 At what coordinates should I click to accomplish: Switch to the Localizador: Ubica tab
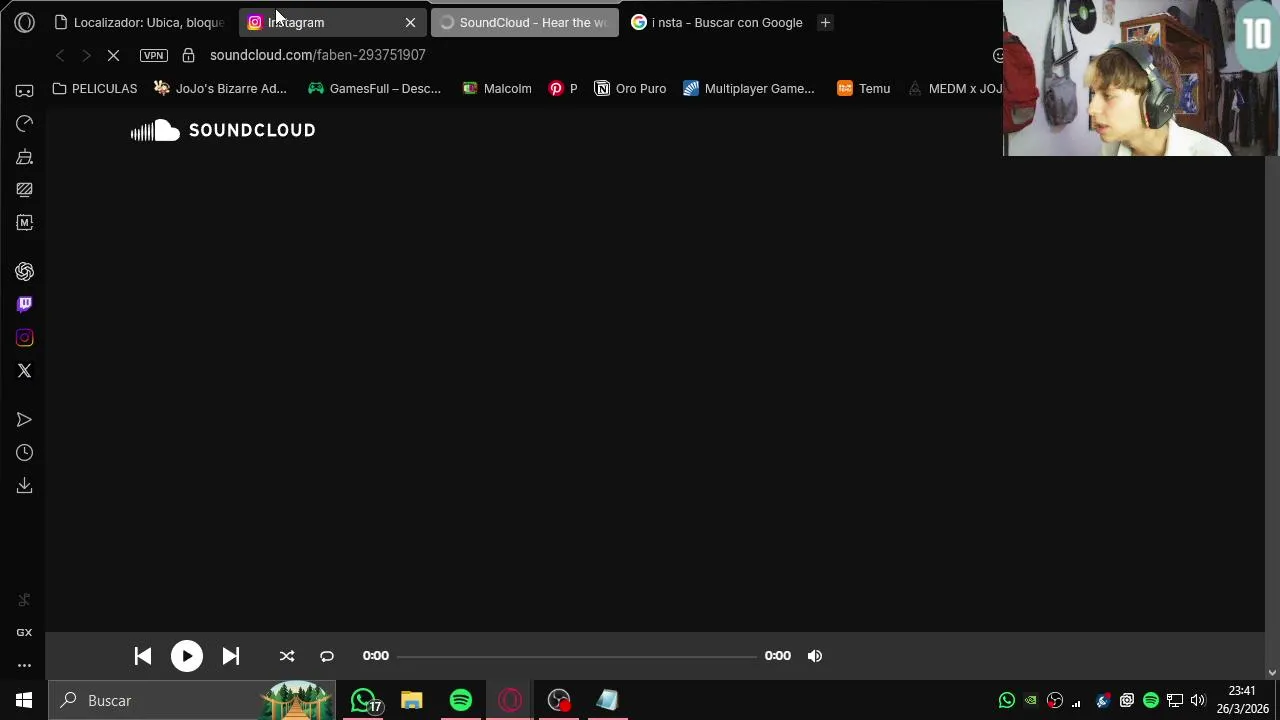tap(140, 22)
